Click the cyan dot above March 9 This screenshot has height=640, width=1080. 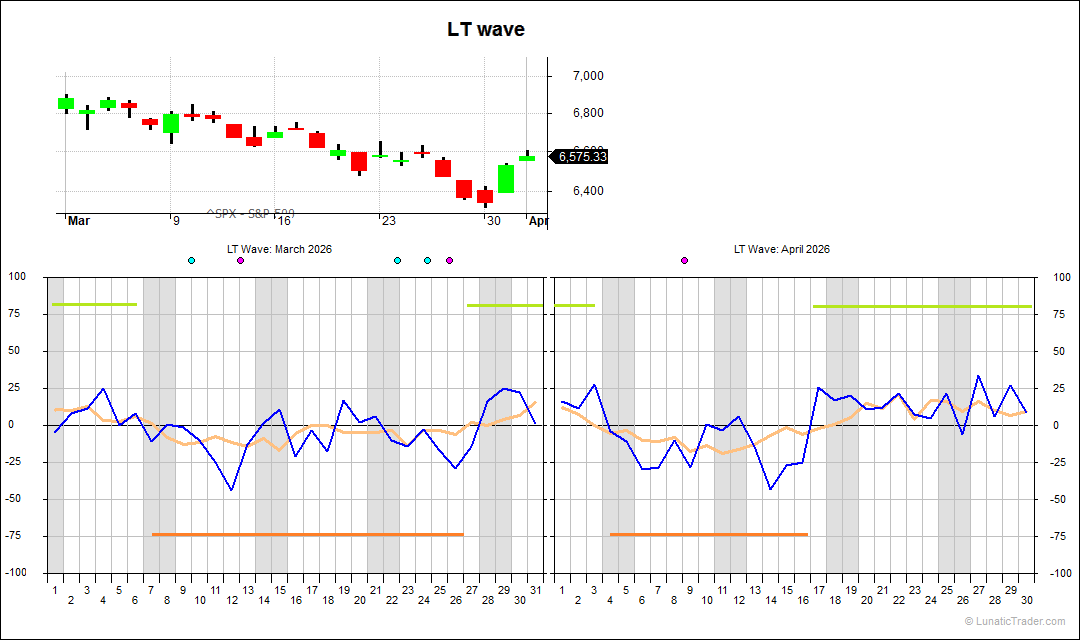pyautogui.click(x=192, y=260)
